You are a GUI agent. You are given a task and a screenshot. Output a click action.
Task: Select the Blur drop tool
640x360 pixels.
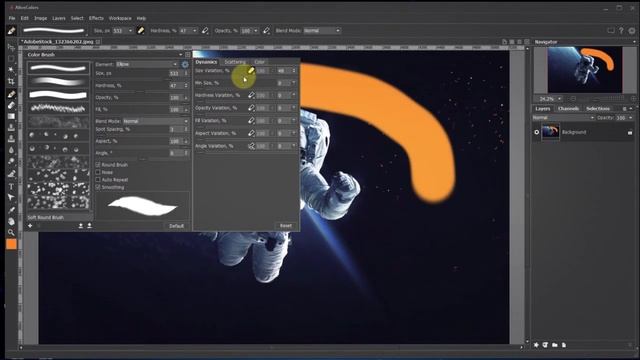11,150
